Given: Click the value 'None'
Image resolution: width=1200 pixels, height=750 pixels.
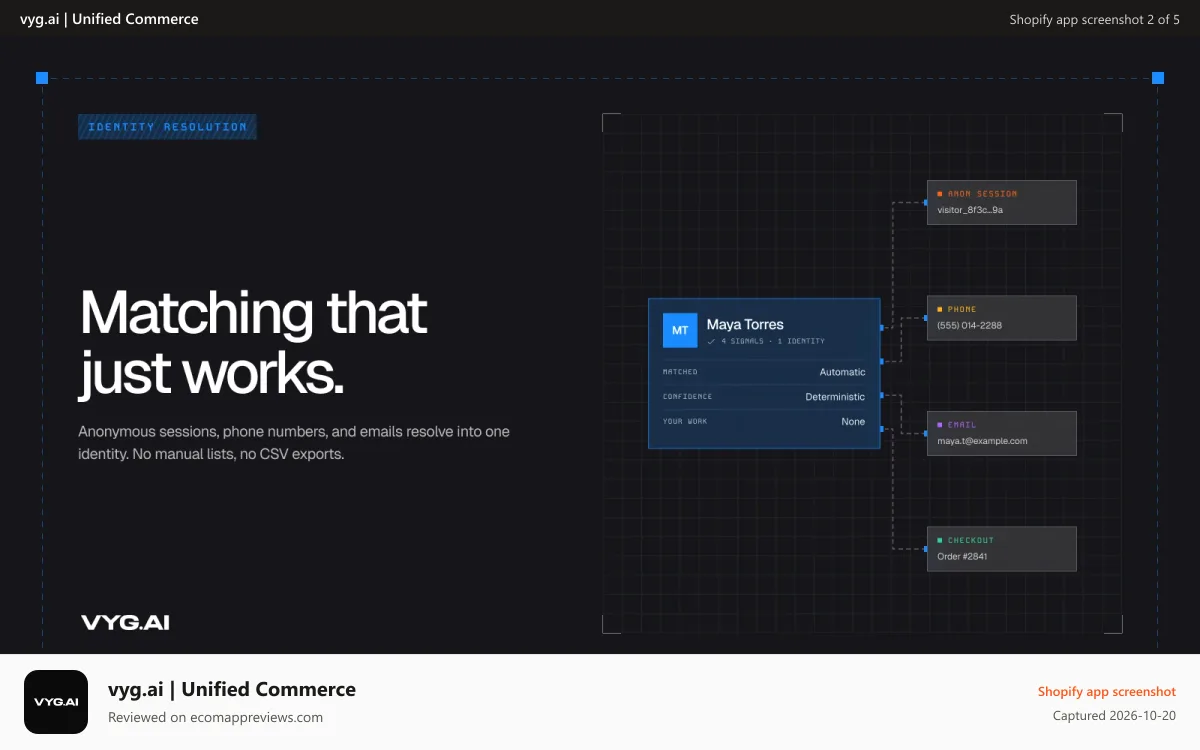Looking at the screenshot, I should [853, 422].
